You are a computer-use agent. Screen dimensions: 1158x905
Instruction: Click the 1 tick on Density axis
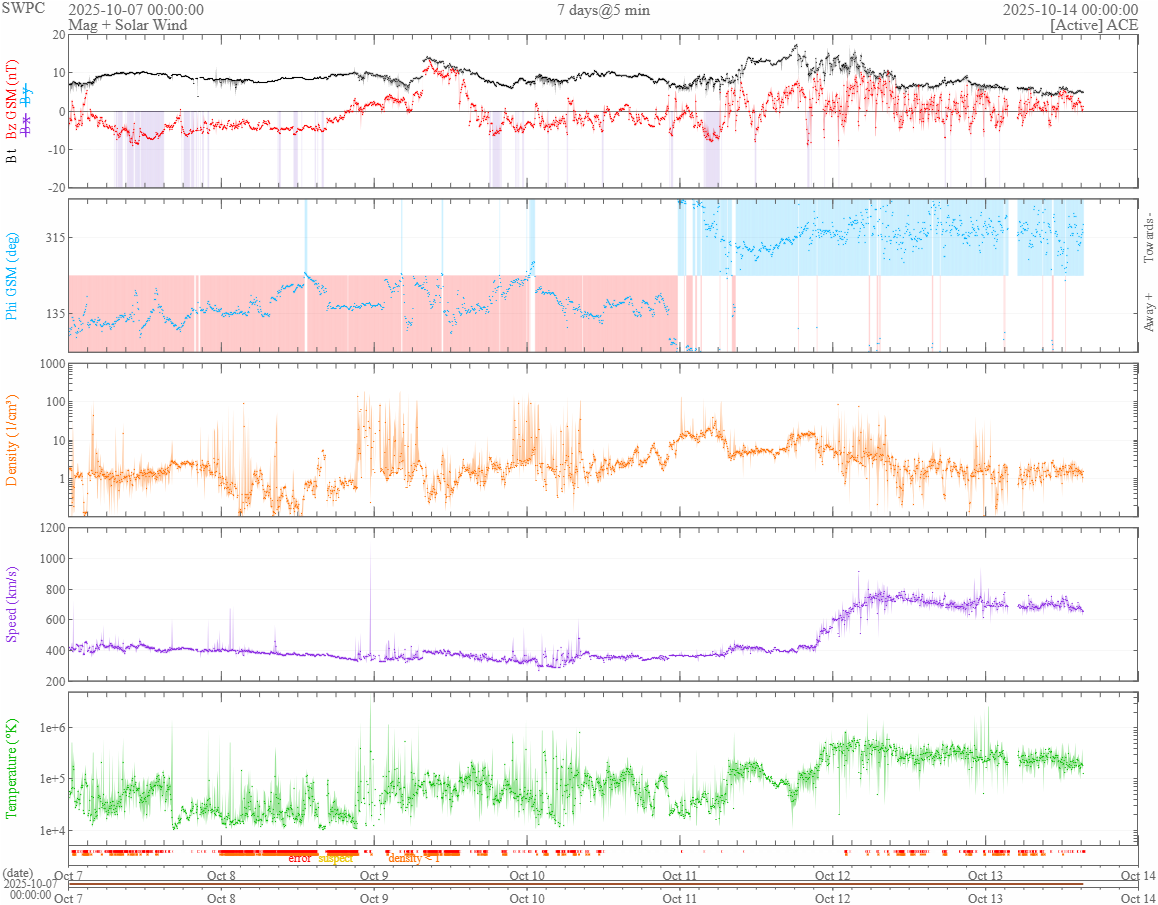(62, 479)
